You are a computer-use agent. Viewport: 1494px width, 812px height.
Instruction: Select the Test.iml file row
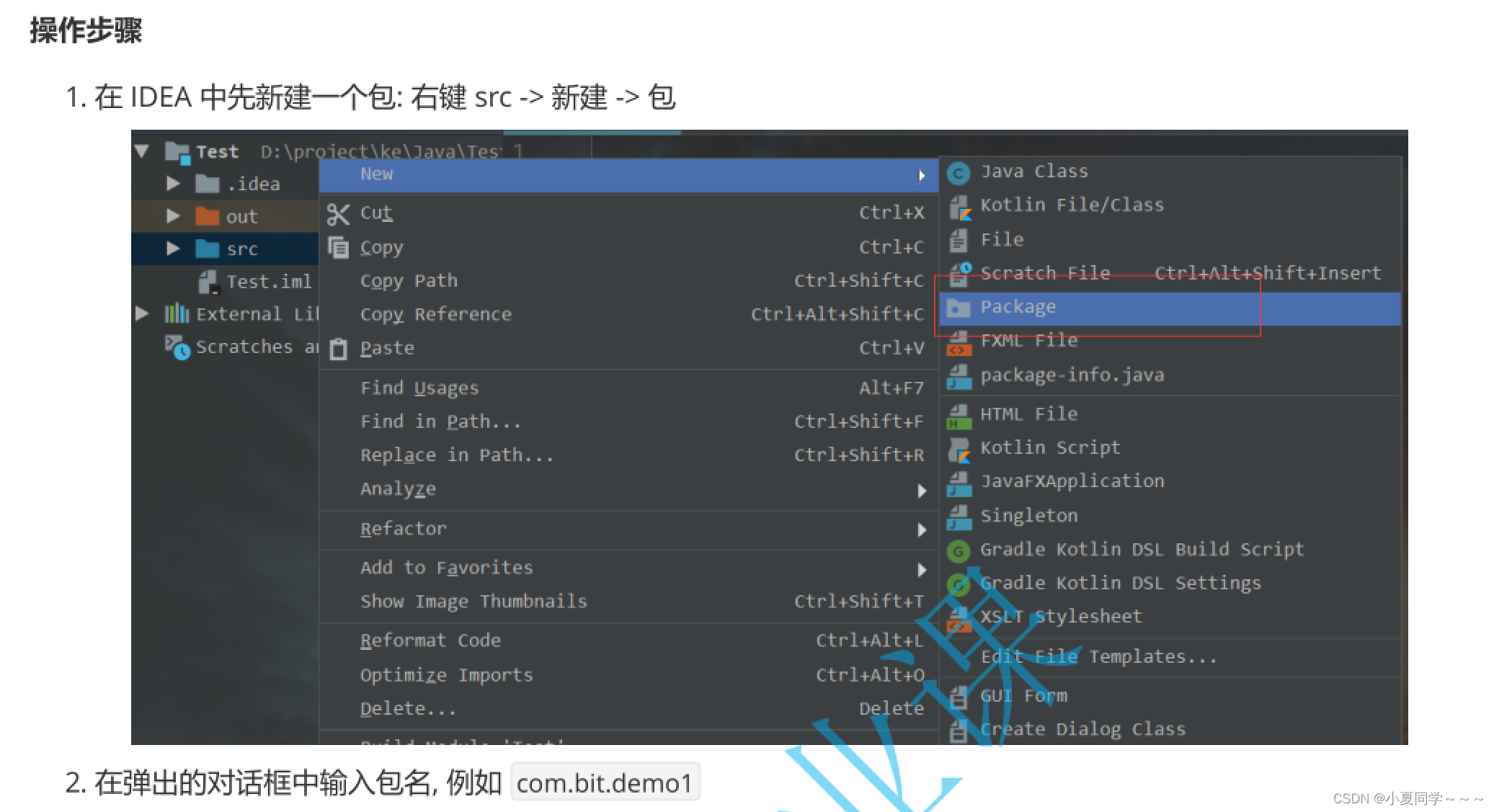point(225,282)
